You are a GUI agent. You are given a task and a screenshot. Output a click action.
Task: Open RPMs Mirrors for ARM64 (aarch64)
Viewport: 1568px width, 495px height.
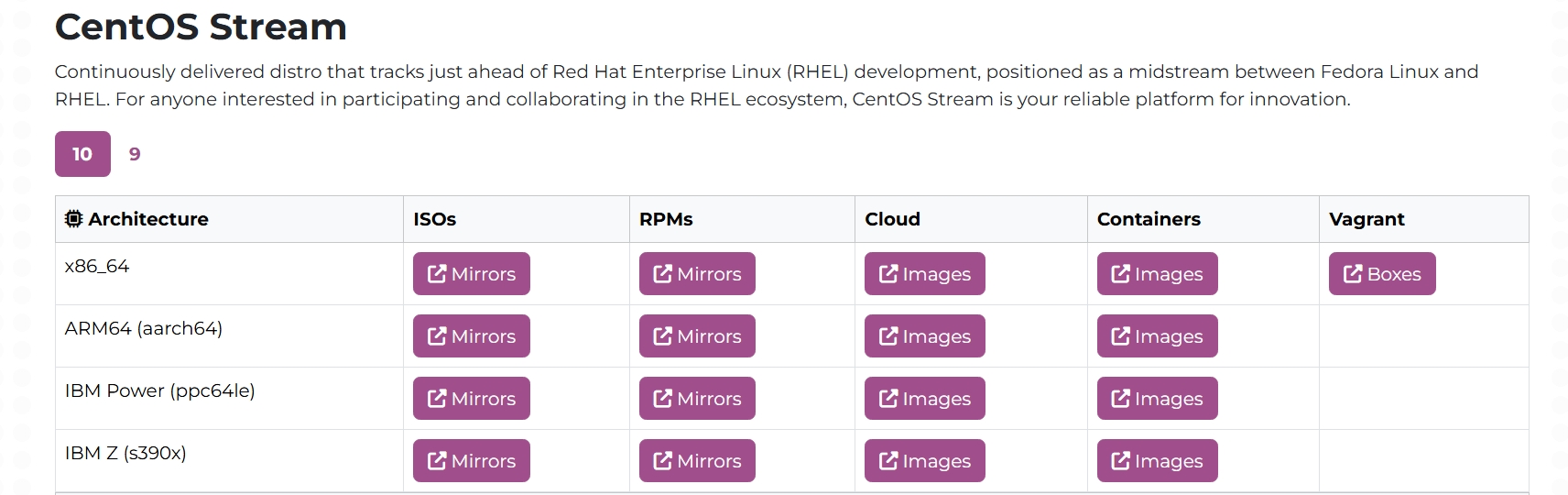click(x=697, y=336)
